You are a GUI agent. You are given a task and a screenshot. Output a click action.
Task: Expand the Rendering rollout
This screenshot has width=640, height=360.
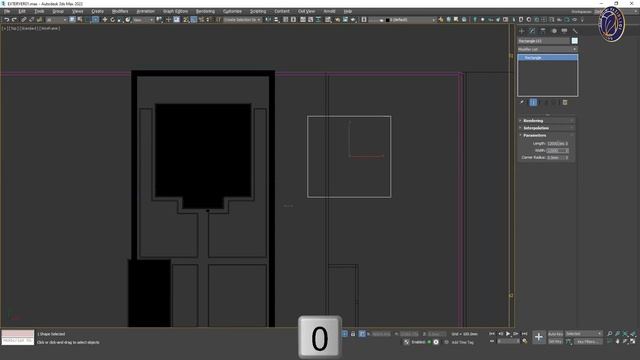[547, 121]
